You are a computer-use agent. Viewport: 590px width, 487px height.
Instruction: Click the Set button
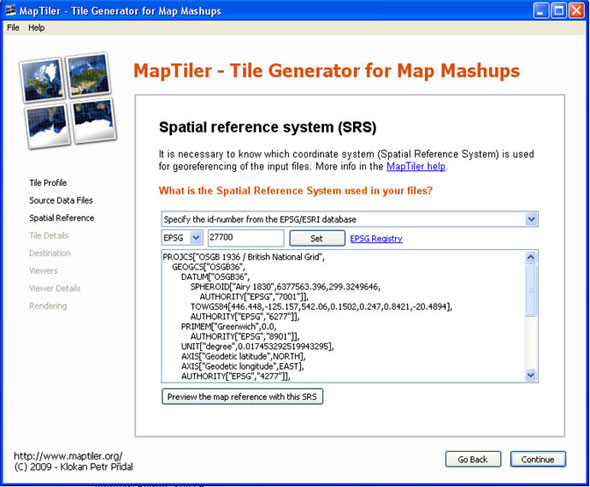(317, 238)
